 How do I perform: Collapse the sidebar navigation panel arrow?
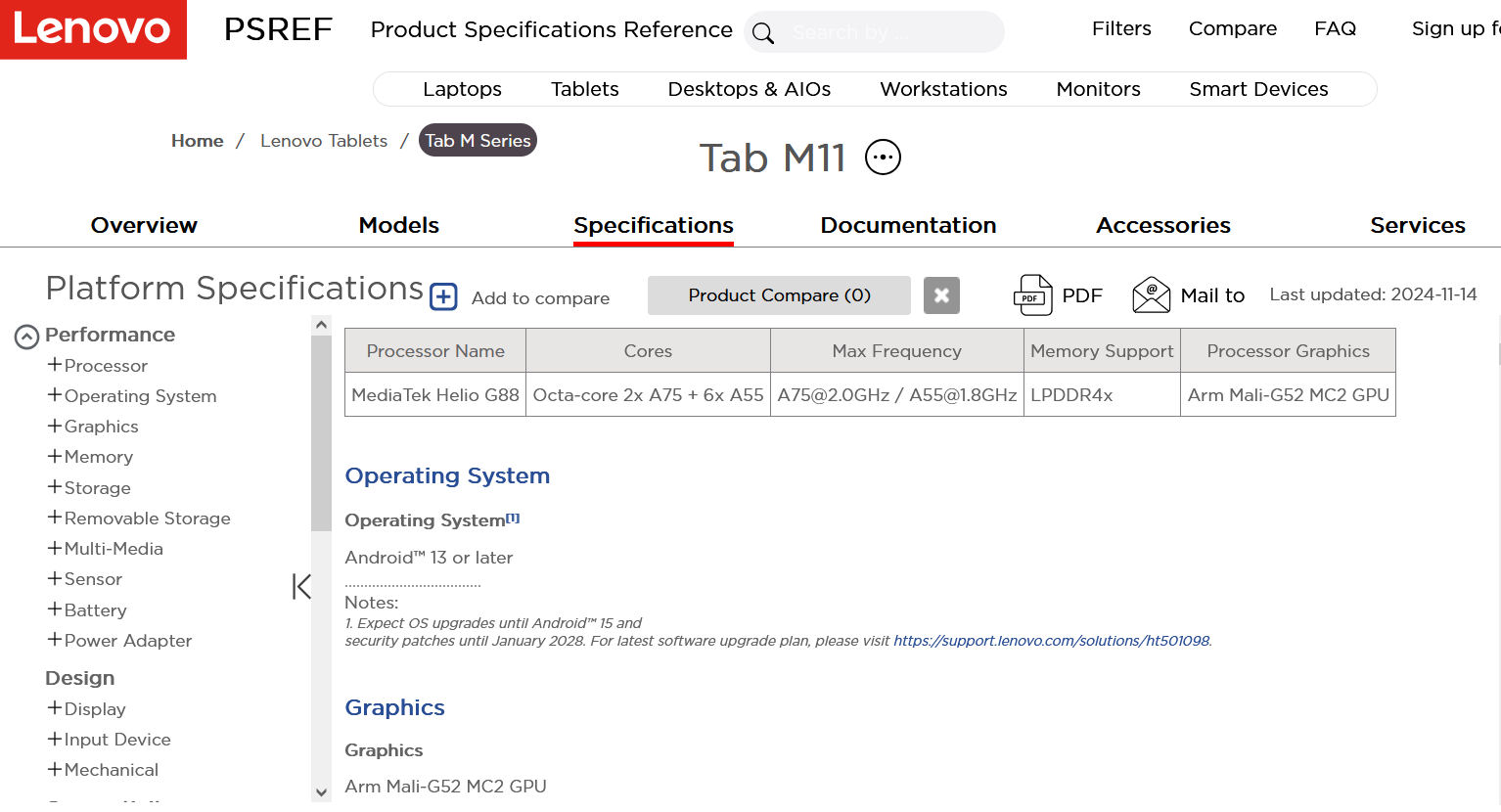click(301, 587)
